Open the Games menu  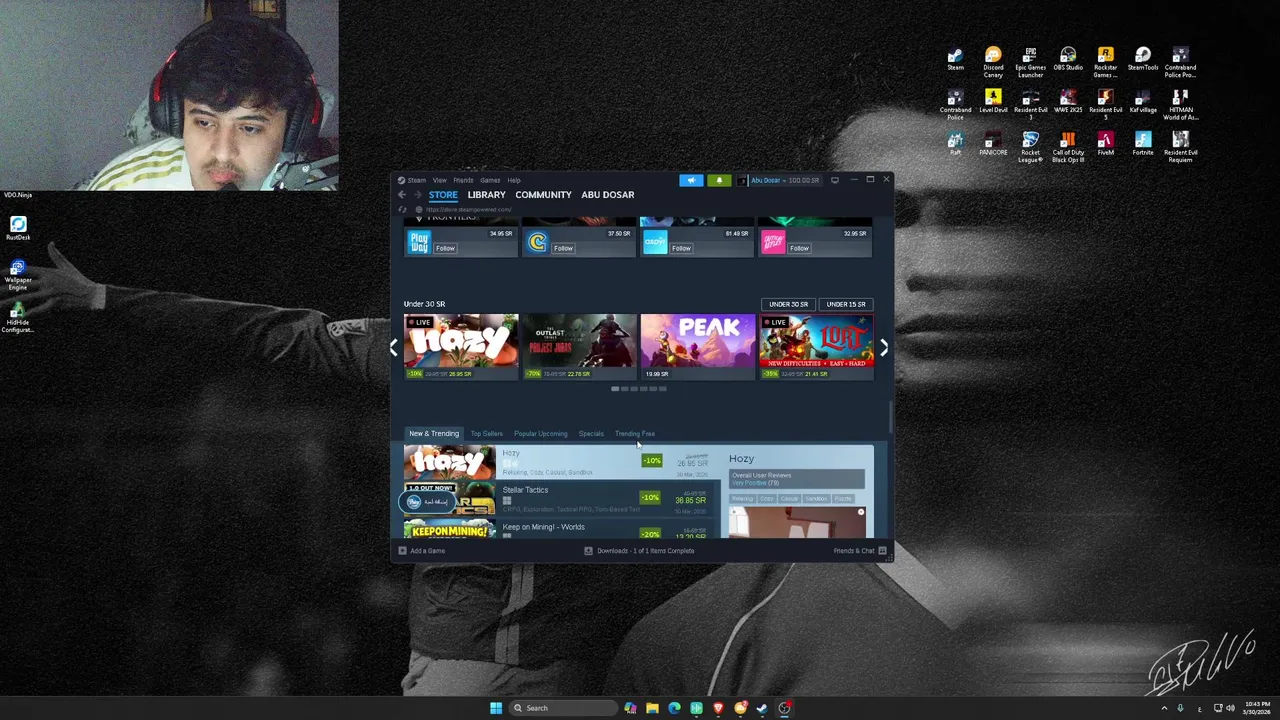click(490, 180)
